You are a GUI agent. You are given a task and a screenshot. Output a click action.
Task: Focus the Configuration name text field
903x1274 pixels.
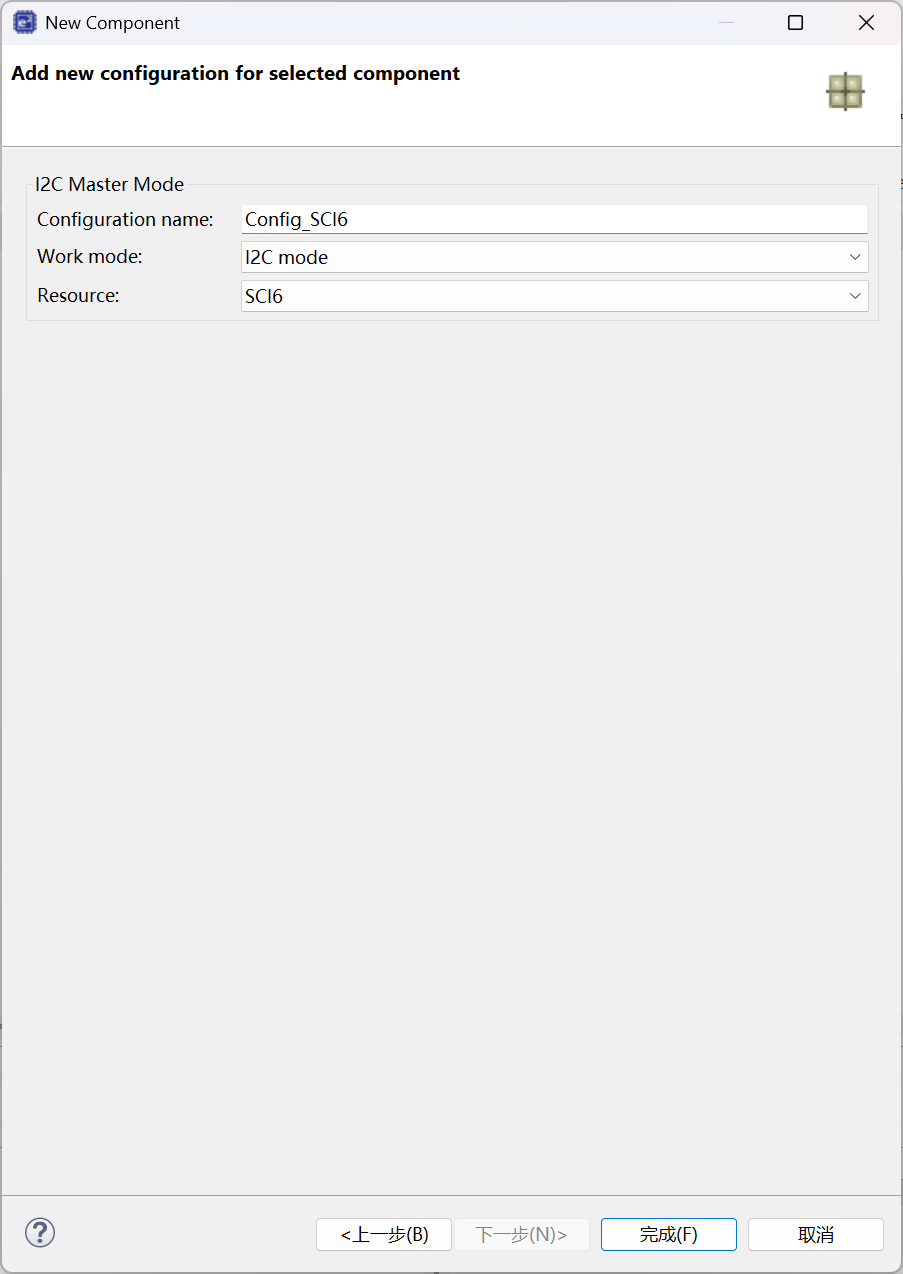click(555, 219)
